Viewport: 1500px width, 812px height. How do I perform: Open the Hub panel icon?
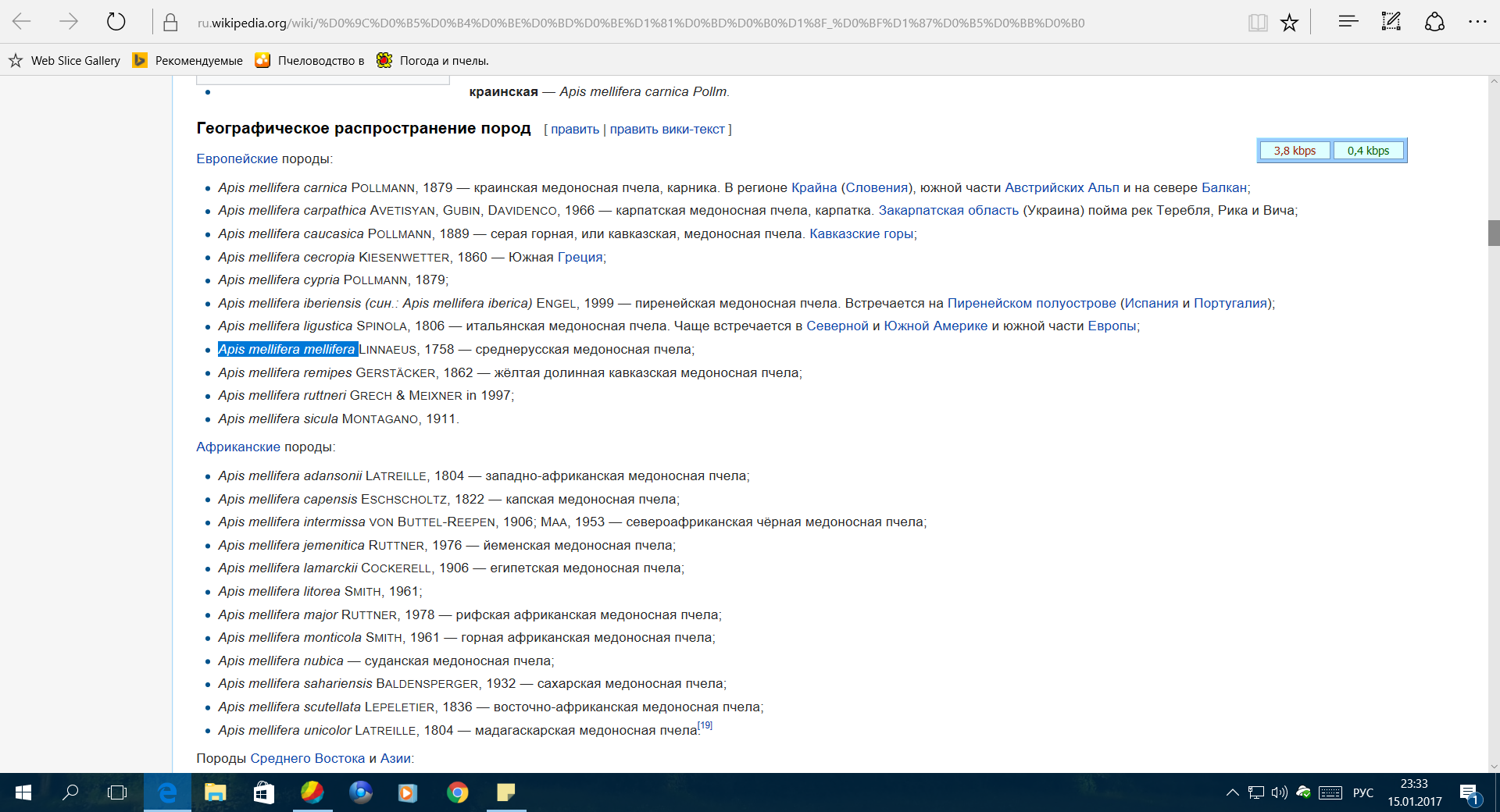click(1348, 22)
